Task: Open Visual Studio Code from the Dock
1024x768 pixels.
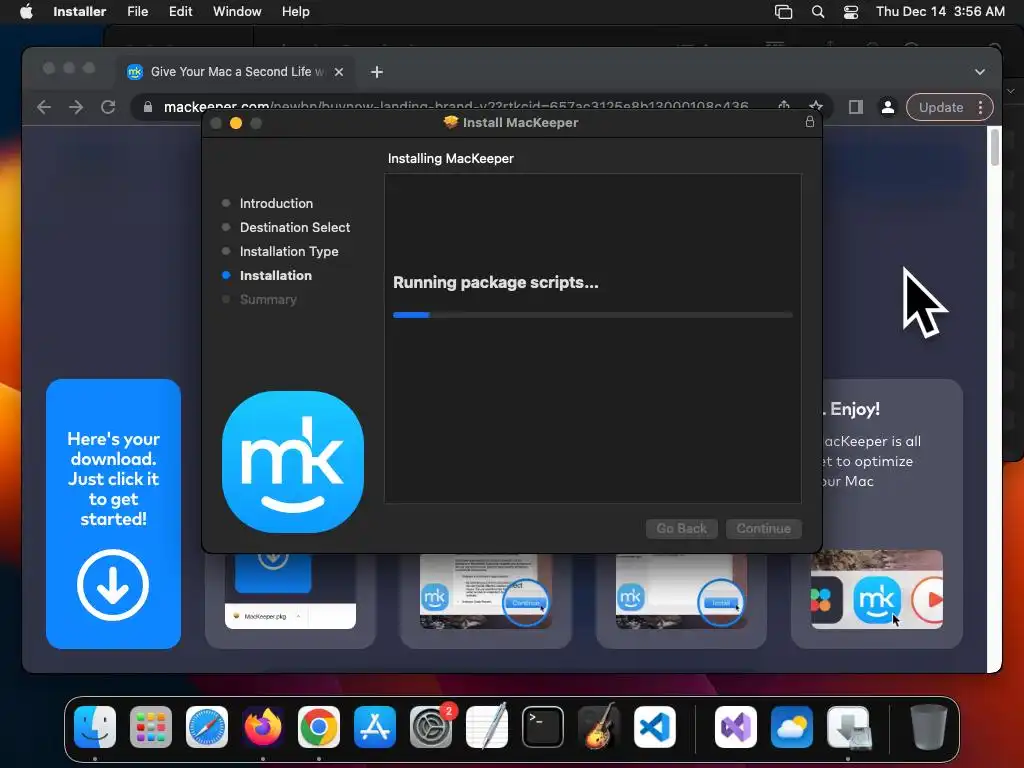Action: 654,727
